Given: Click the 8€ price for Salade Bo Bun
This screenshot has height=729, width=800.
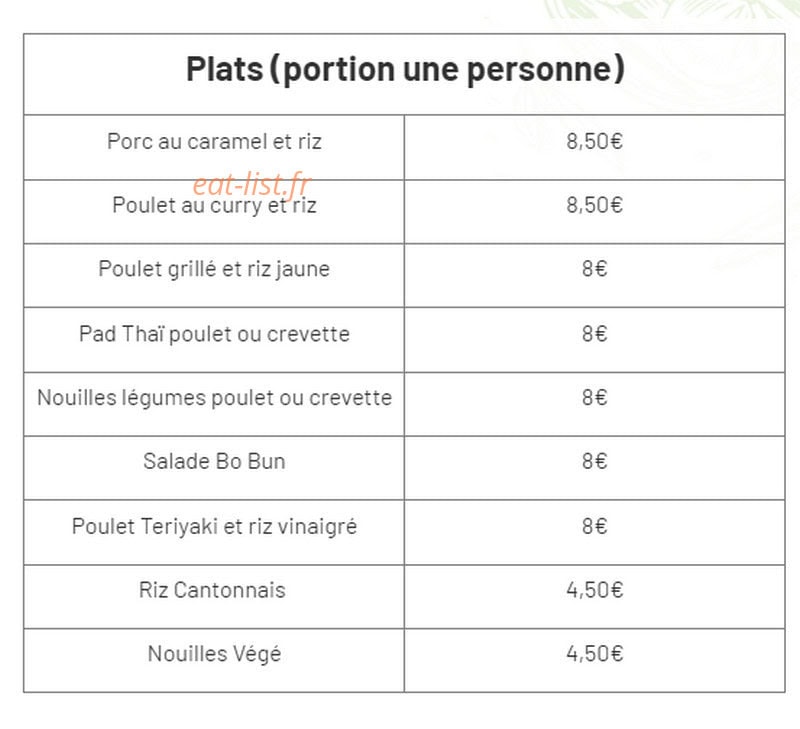Looking at the screenshot, I should click(594, 461).
